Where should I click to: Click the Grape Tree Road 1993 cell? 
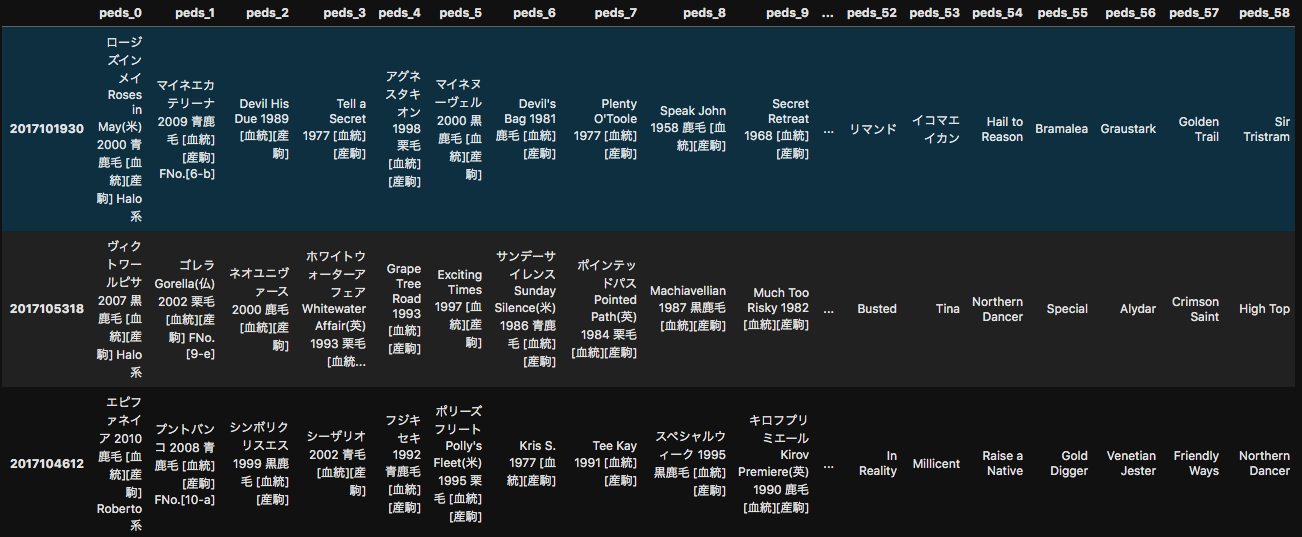pyautogui.click(x=404, y=309)
